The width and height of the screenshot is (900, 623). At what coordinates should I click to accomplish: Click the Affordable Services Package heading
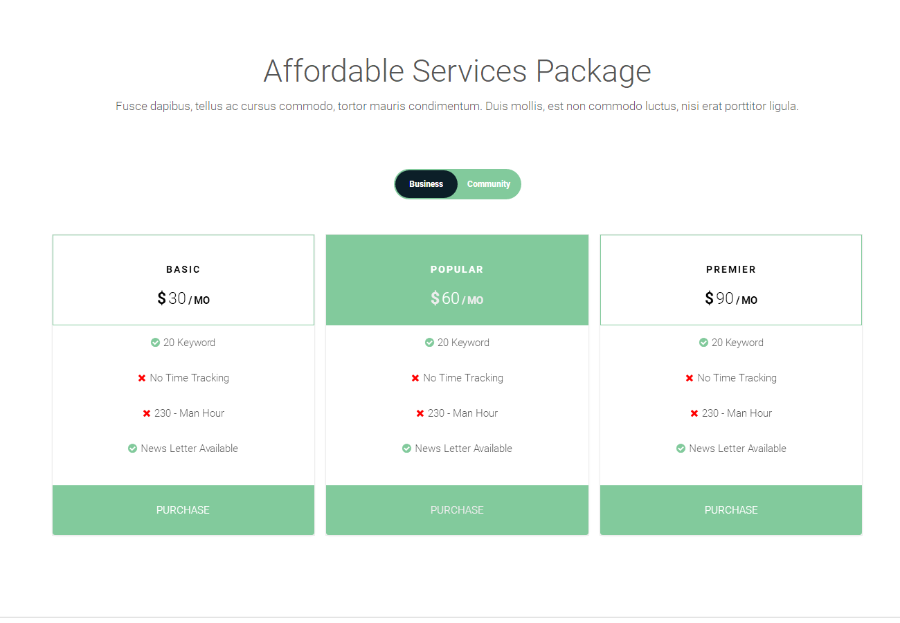click(457, 71)
